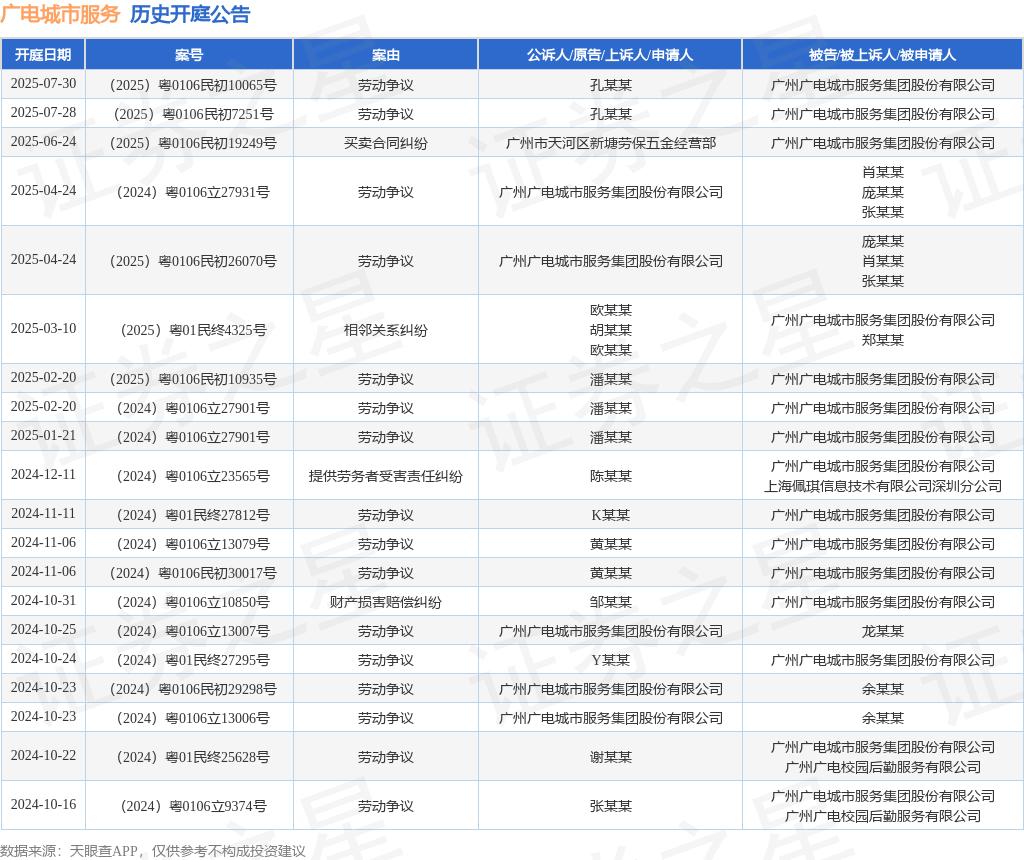This screenshot has height=860, width=1024.
Task: Click date cell 2025-06-24
Action: coord(43,142)
